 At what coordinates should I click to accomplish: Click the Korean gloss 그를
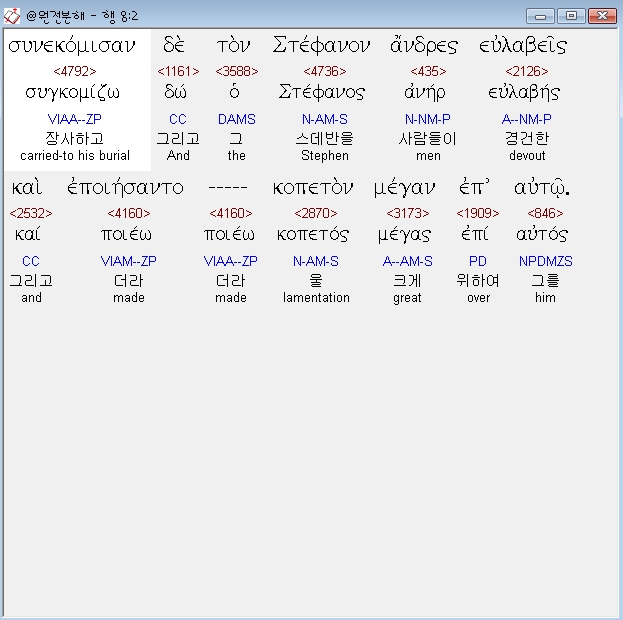coord(546,281)
